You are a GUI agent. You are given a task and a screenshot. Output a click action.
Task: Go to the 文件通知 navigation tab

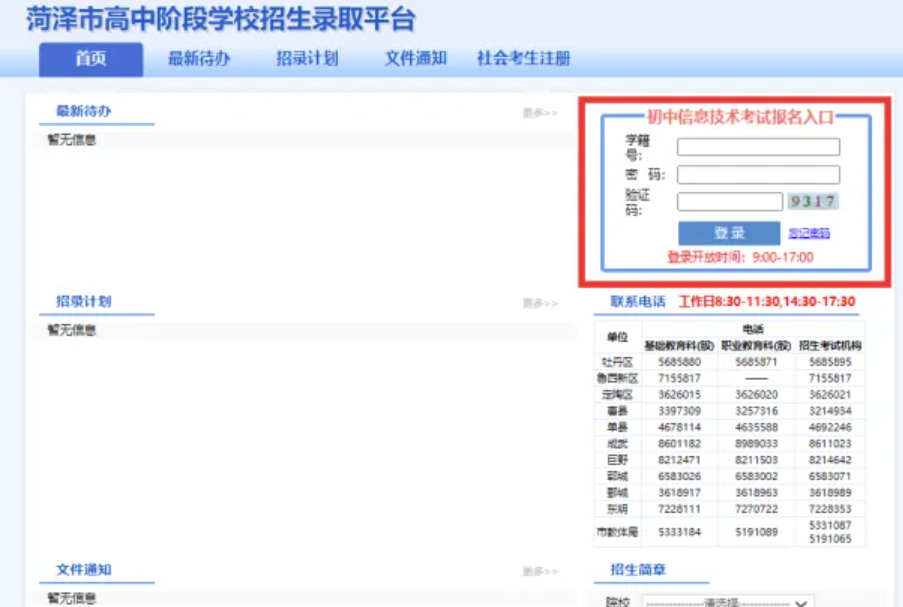tap(415, 59)
